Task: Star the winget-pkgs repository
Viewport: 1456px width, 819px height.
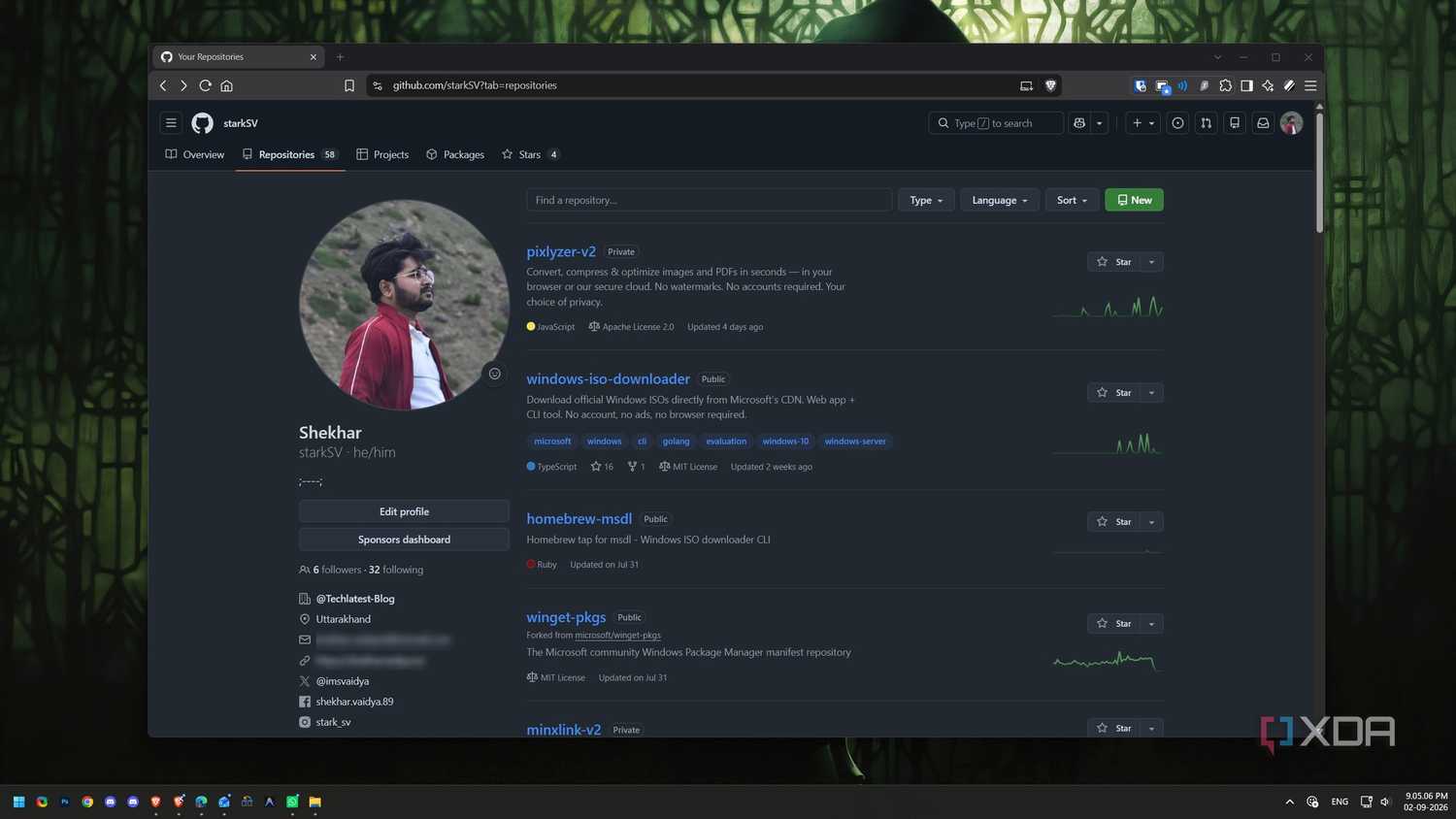Action: coord(1113,624)
